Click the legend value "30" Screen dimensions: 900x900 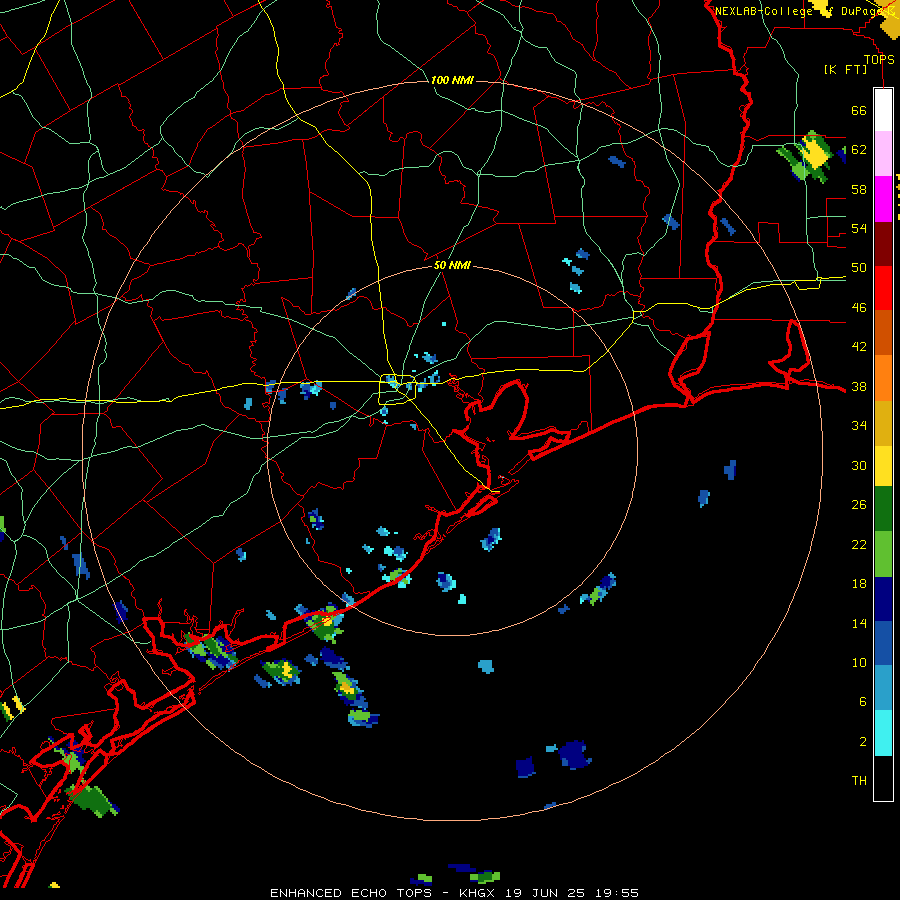pos(859,465)
